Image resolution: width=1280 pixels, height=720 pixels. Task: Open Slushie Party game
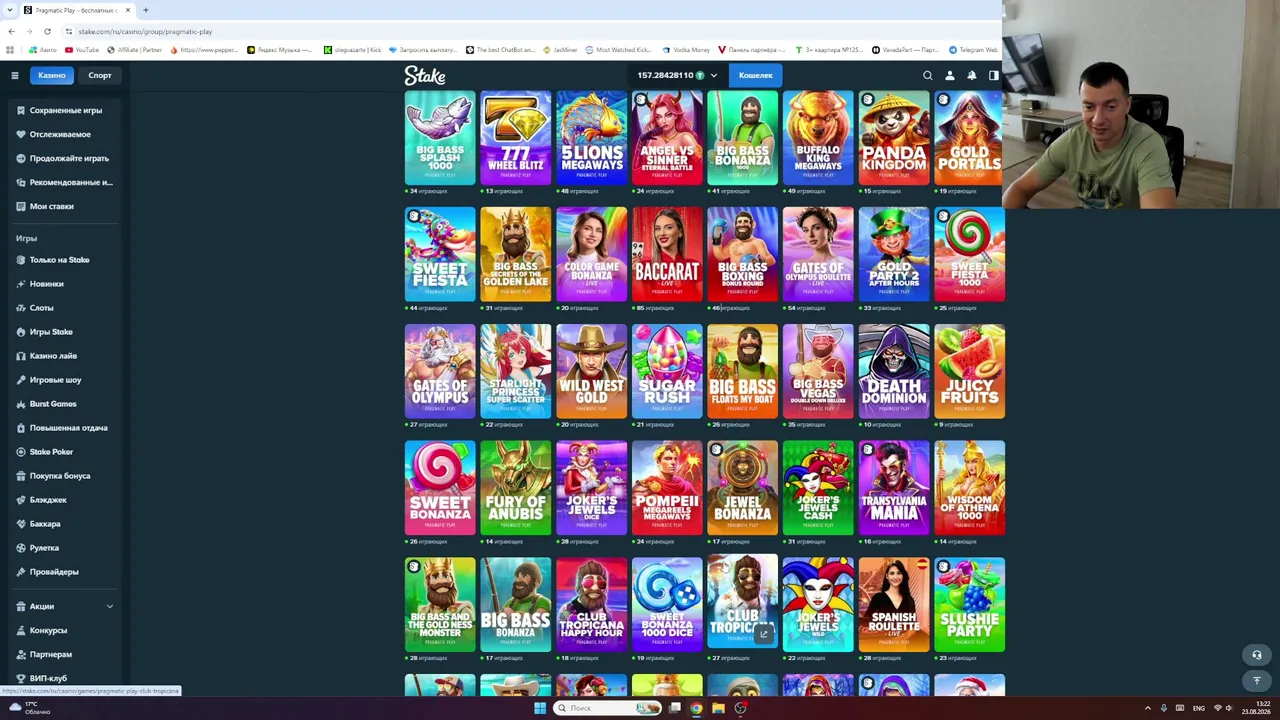click(970, 605)
